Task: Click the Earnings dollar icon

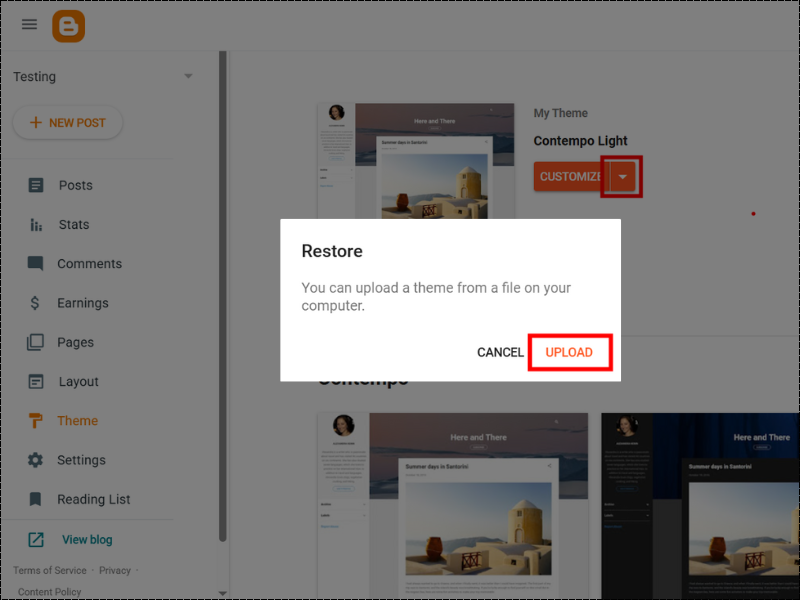Action: [37, 302]
